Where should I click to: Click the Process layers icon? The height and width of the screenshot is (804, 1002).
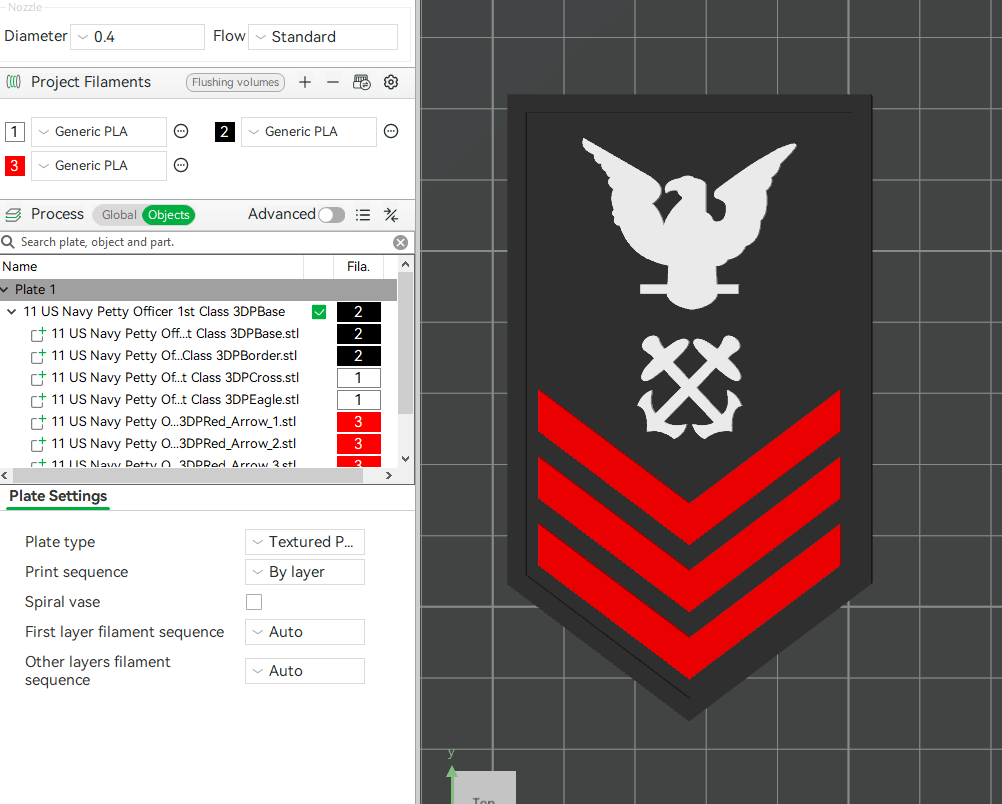(14, 214)
